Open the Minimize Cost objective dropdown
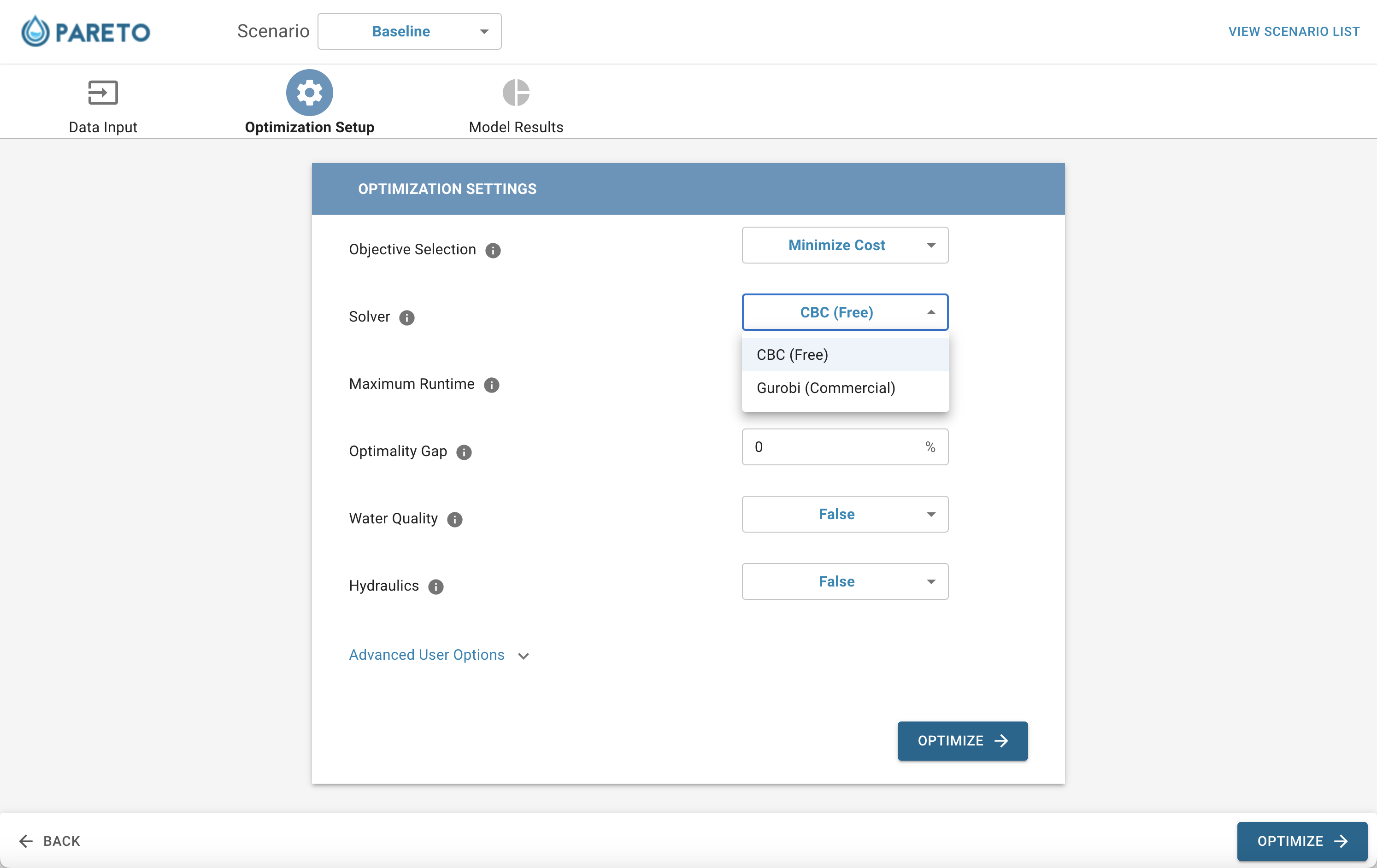The height and width of the screenshot is (868, 1377). tap(845, 245)
